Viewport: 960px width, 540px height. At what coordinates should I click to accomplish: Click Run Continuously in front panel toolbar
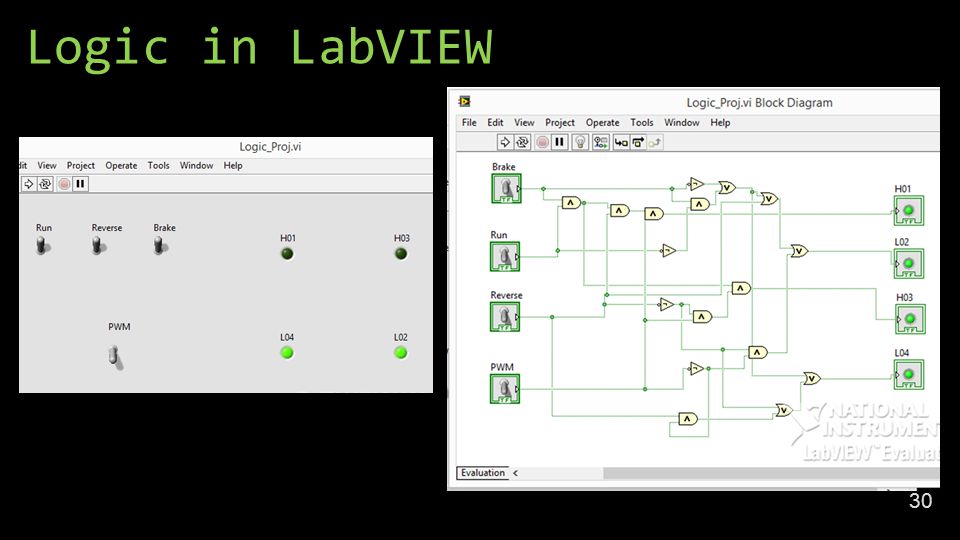point(45,184)
